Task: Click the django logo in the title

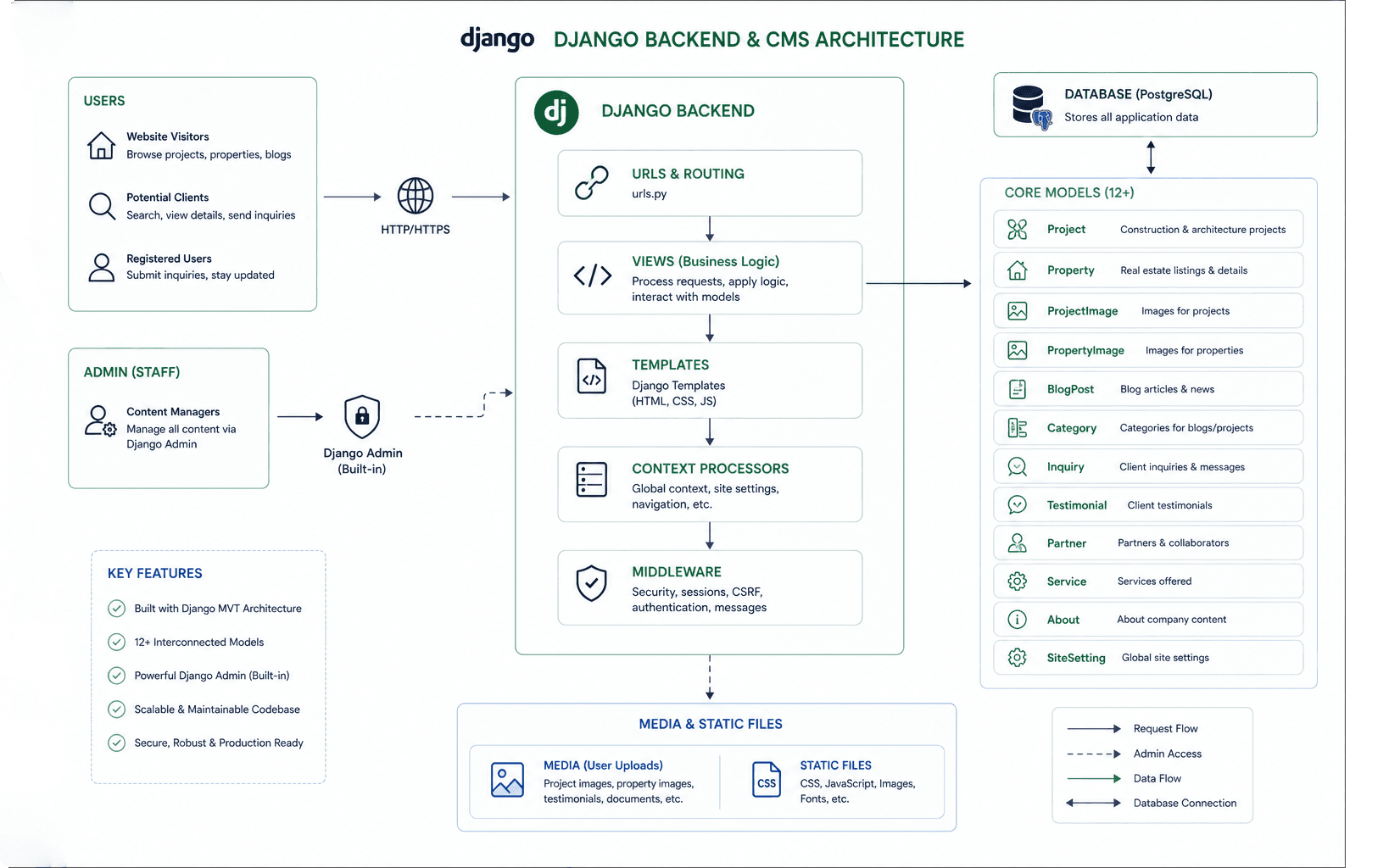Action: pyautogui.click(x=497, y=39)
